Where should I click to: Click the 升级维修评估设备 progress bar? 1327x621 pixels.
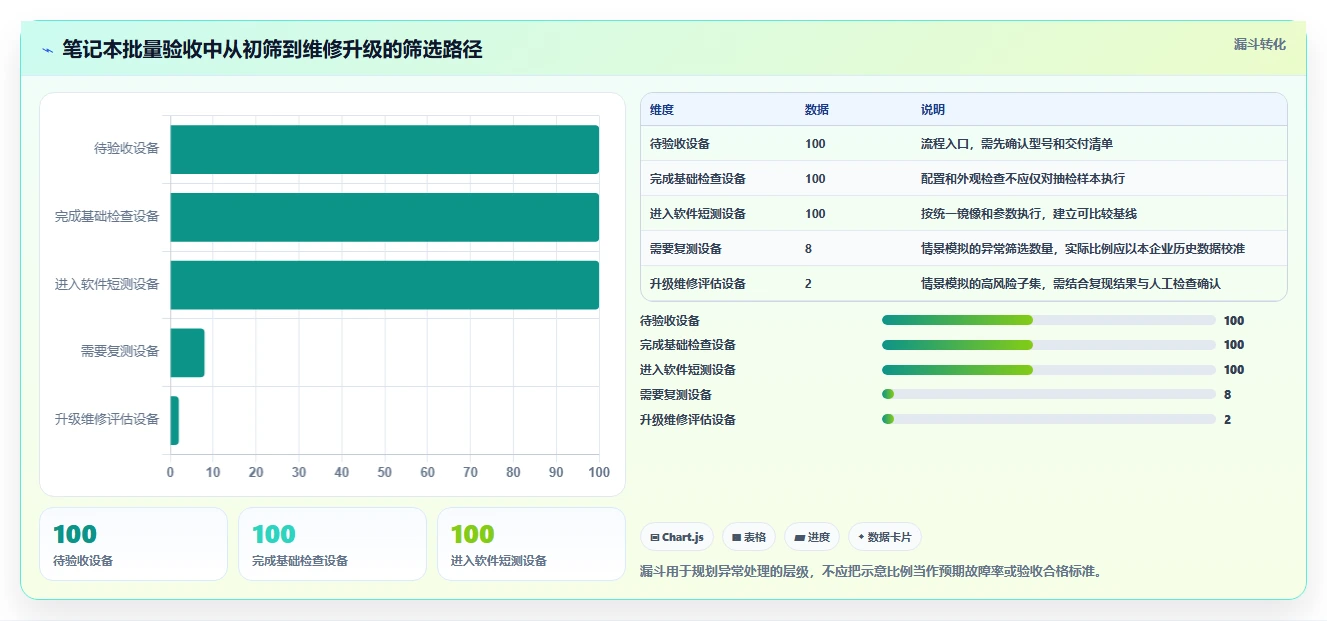tap(1049, 420)
